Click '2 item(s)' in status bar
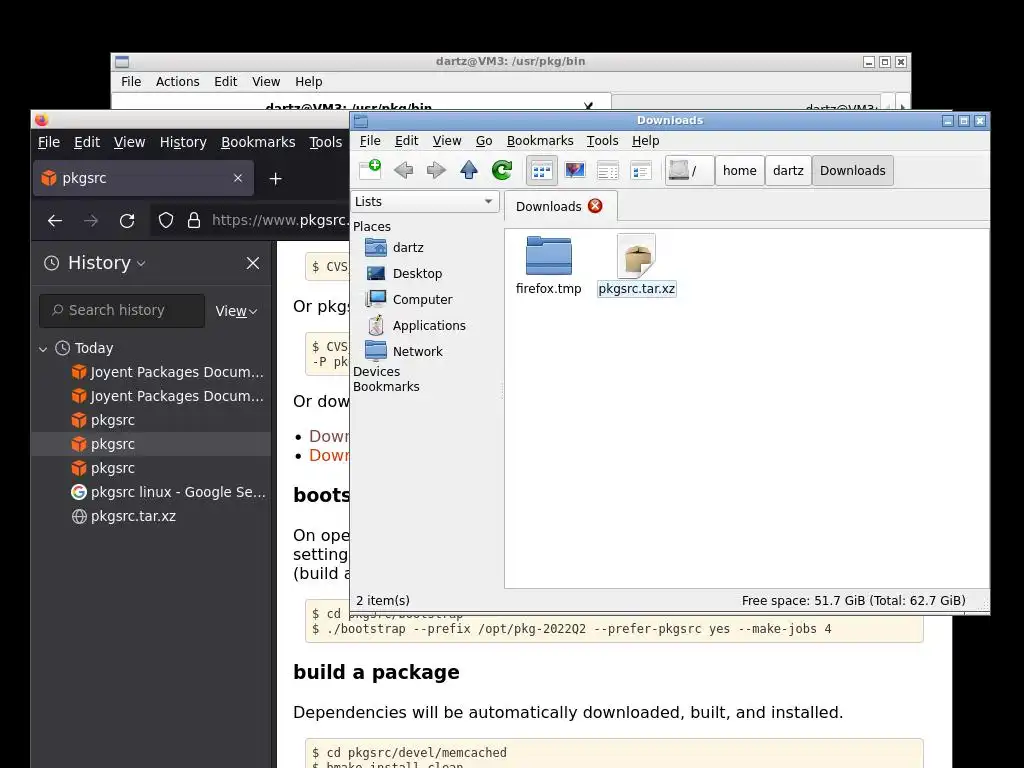 (383, 601)
